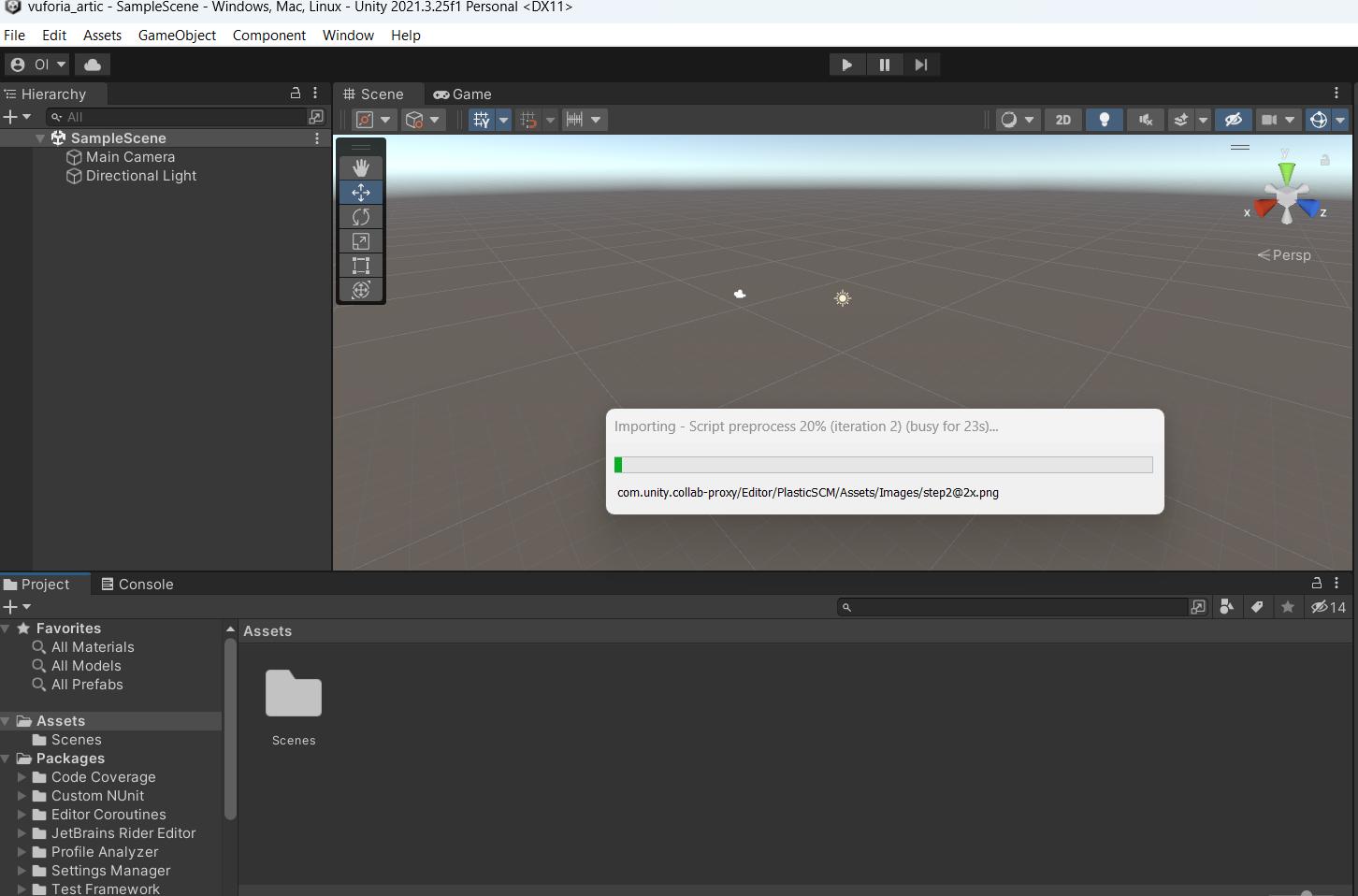Open the All Prefabs search in Favorites
Image resolution: width=1358 pixels, height=896 pixels.
point(87,685)
